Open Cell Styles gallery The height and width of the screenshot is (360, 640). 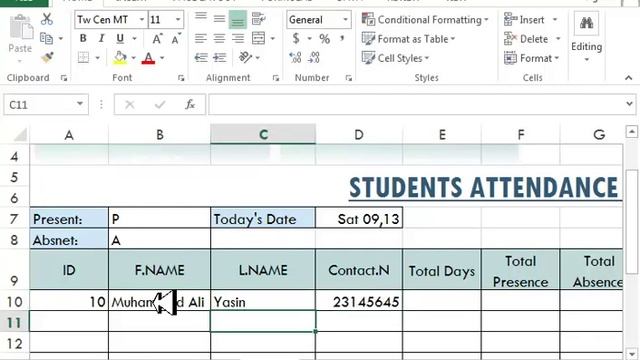click(396, 58)
